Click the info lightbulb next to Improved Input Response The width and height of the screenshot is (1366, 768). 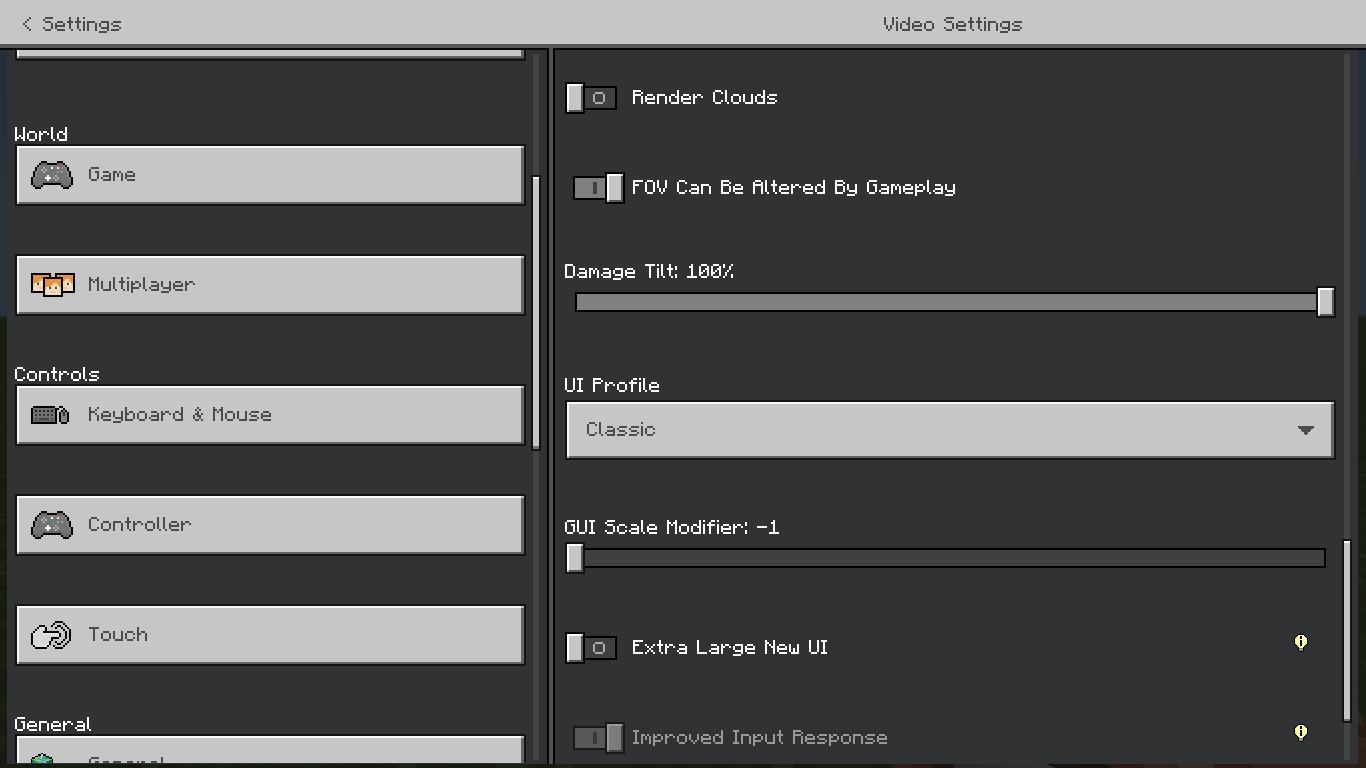tap(1301, 733)
